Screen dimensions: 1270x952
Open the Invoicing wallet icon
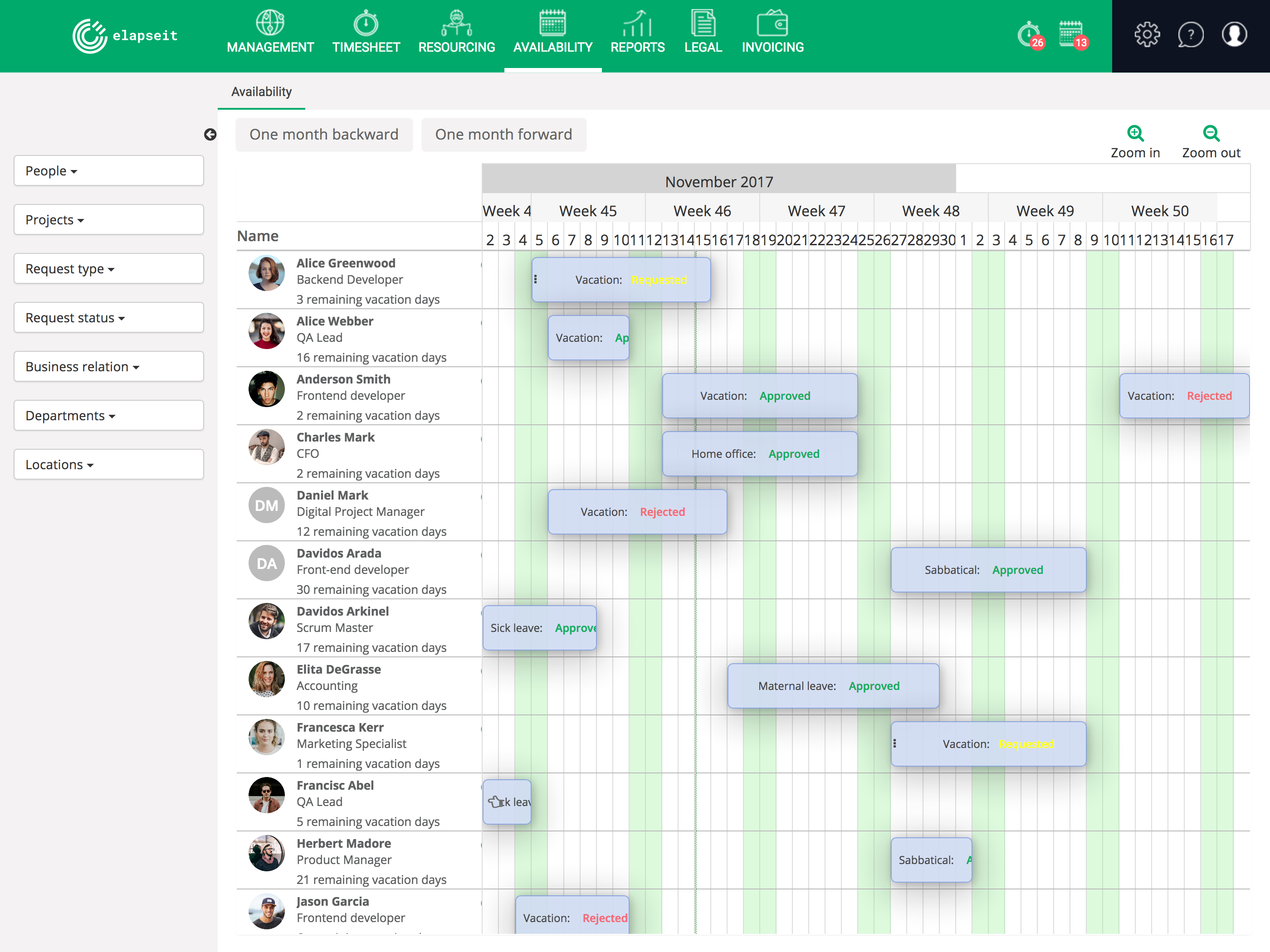pyautogui.click(x=772, y=23)
